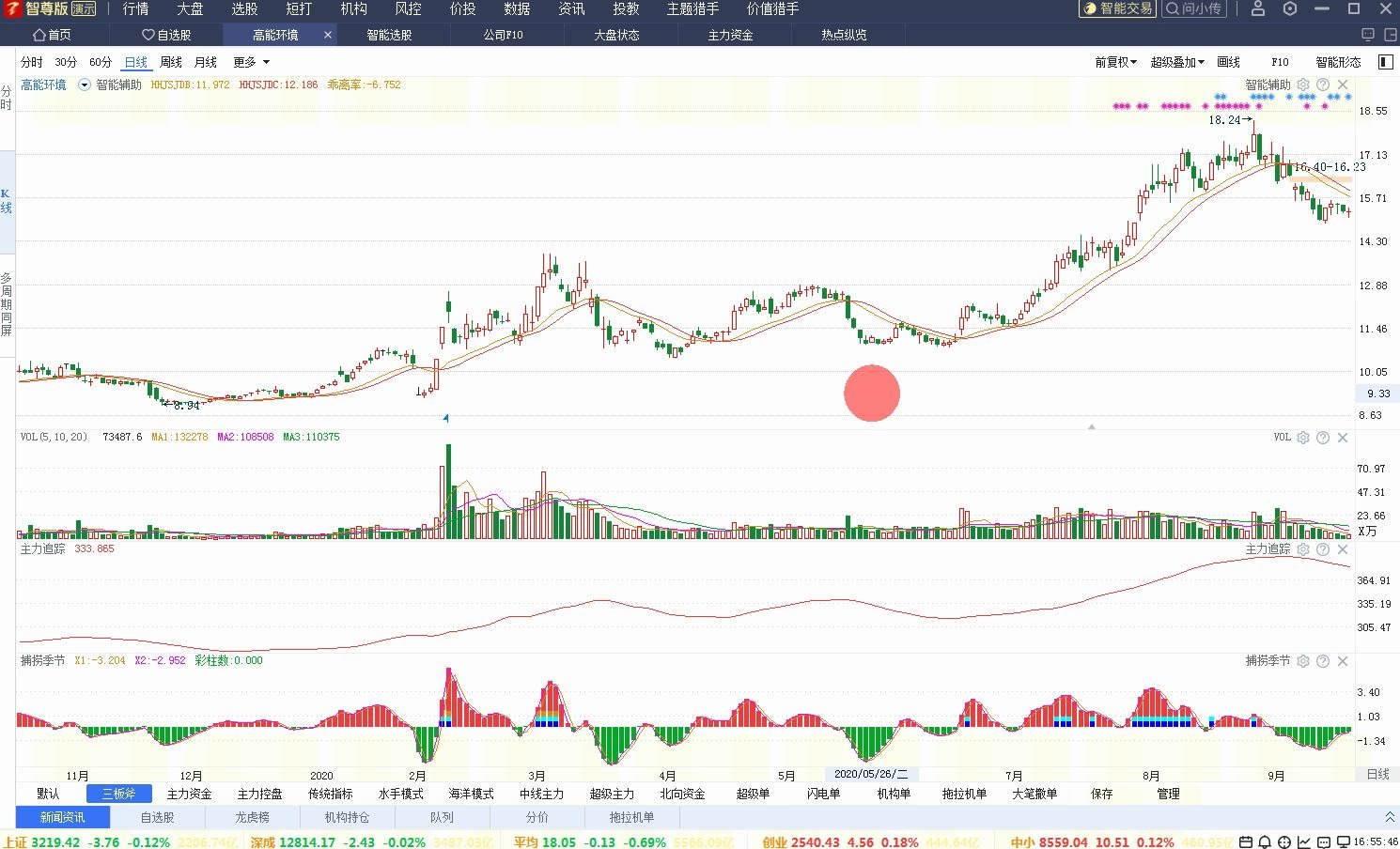Open the 大盘 menu

click(x=190, y=8)
